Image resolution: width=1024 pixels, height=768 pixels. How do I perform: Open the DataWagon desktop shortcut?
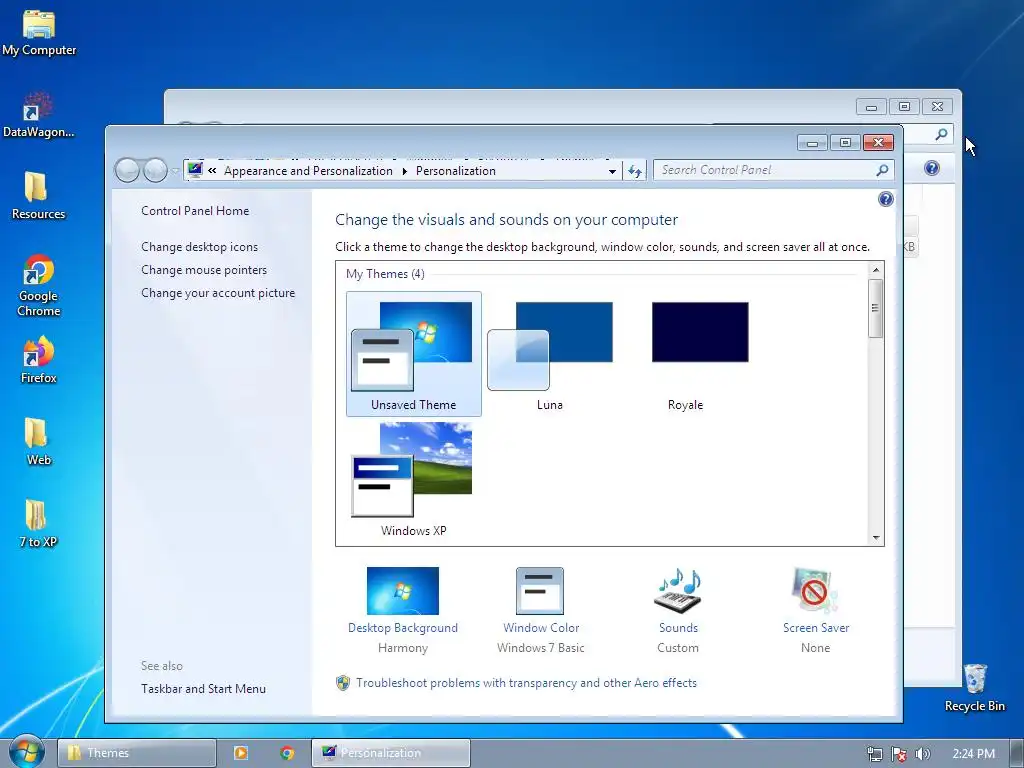(x=39, y=116)
